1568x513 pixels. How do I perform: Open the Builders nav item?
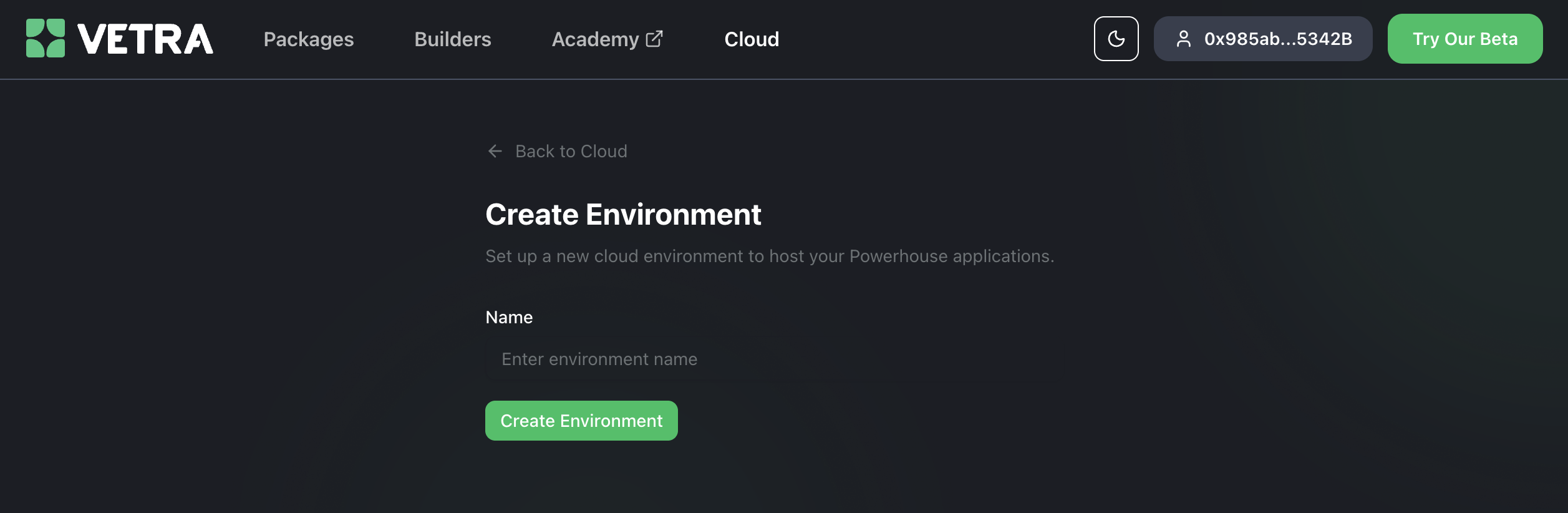(x=453, y=39)
